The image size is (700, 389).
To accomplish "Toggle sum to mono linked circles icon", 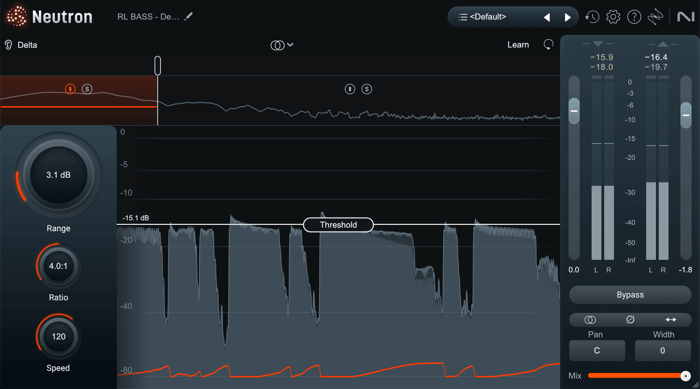I will click(x=590, y=320).
